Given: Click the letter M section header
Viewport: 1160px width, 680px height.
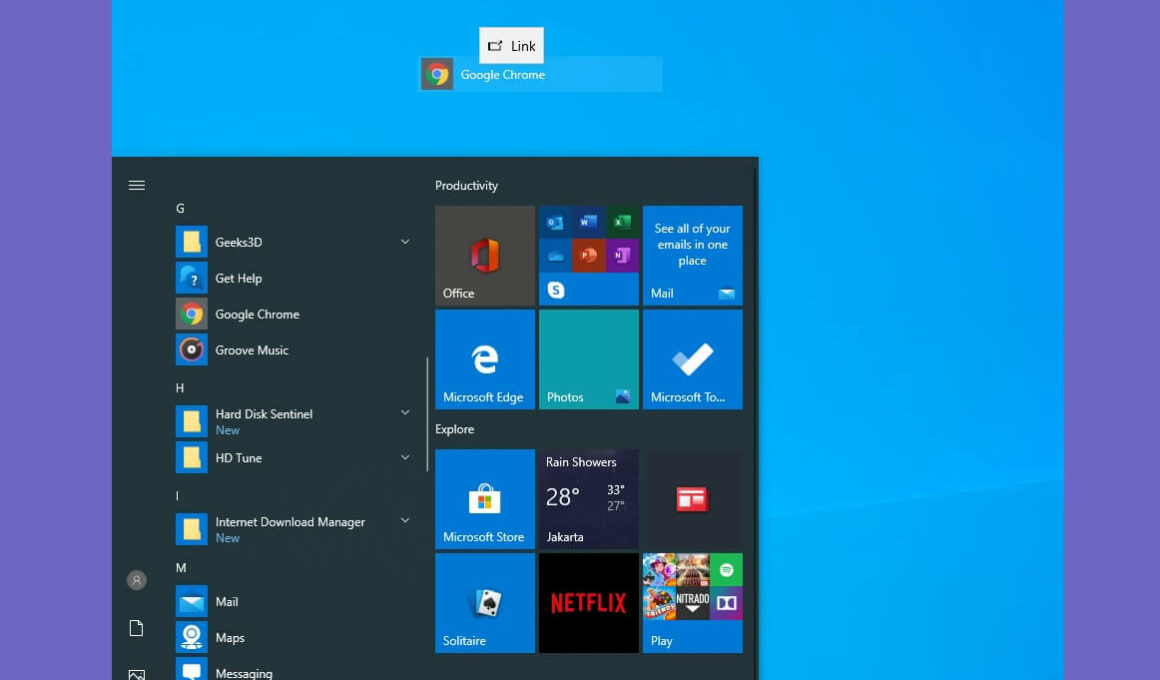Looking at the screenshot, I should (x=181, y=568).
